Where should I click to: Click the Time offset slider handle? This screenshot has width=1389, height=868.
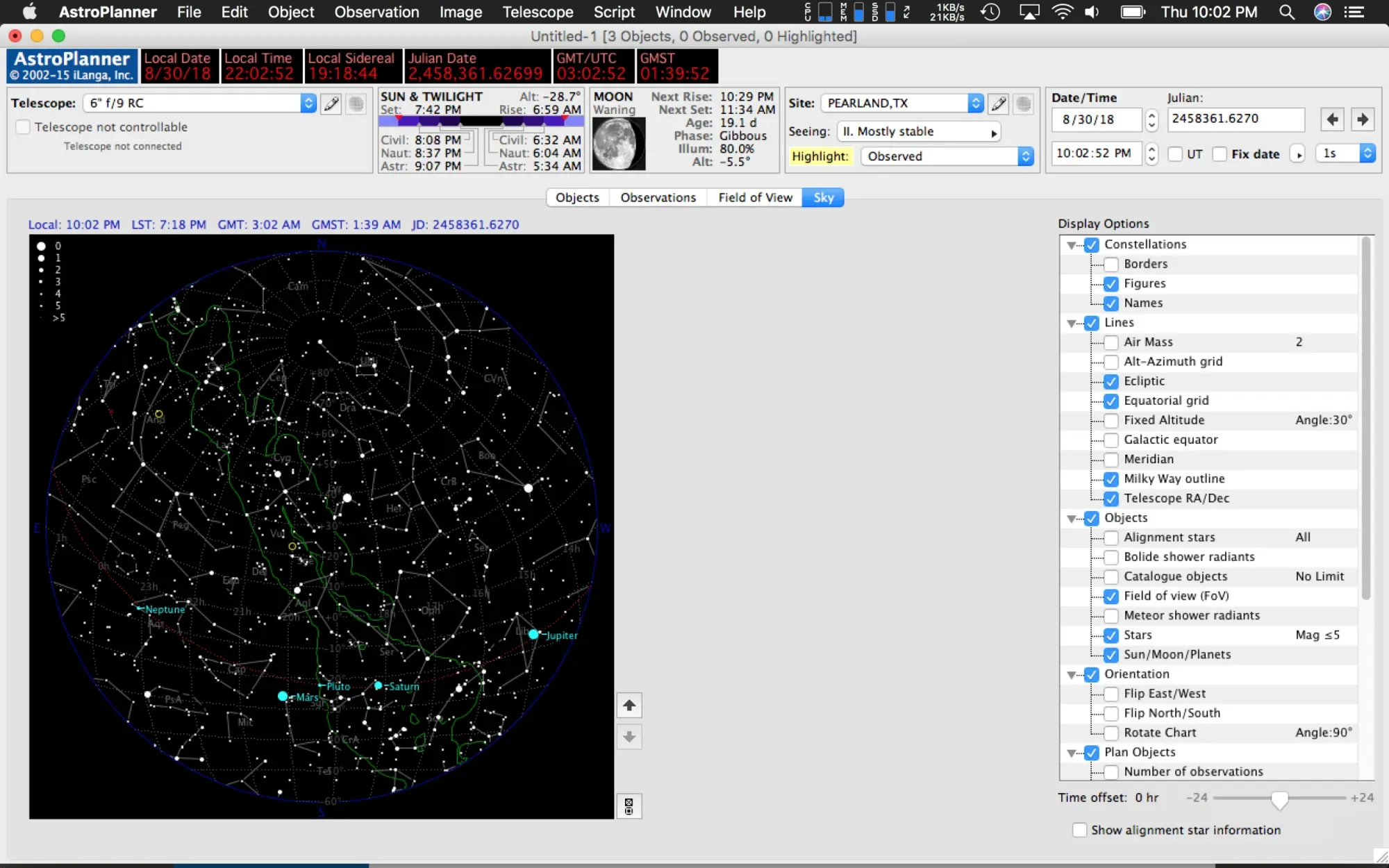click(x=1279, y=799)
